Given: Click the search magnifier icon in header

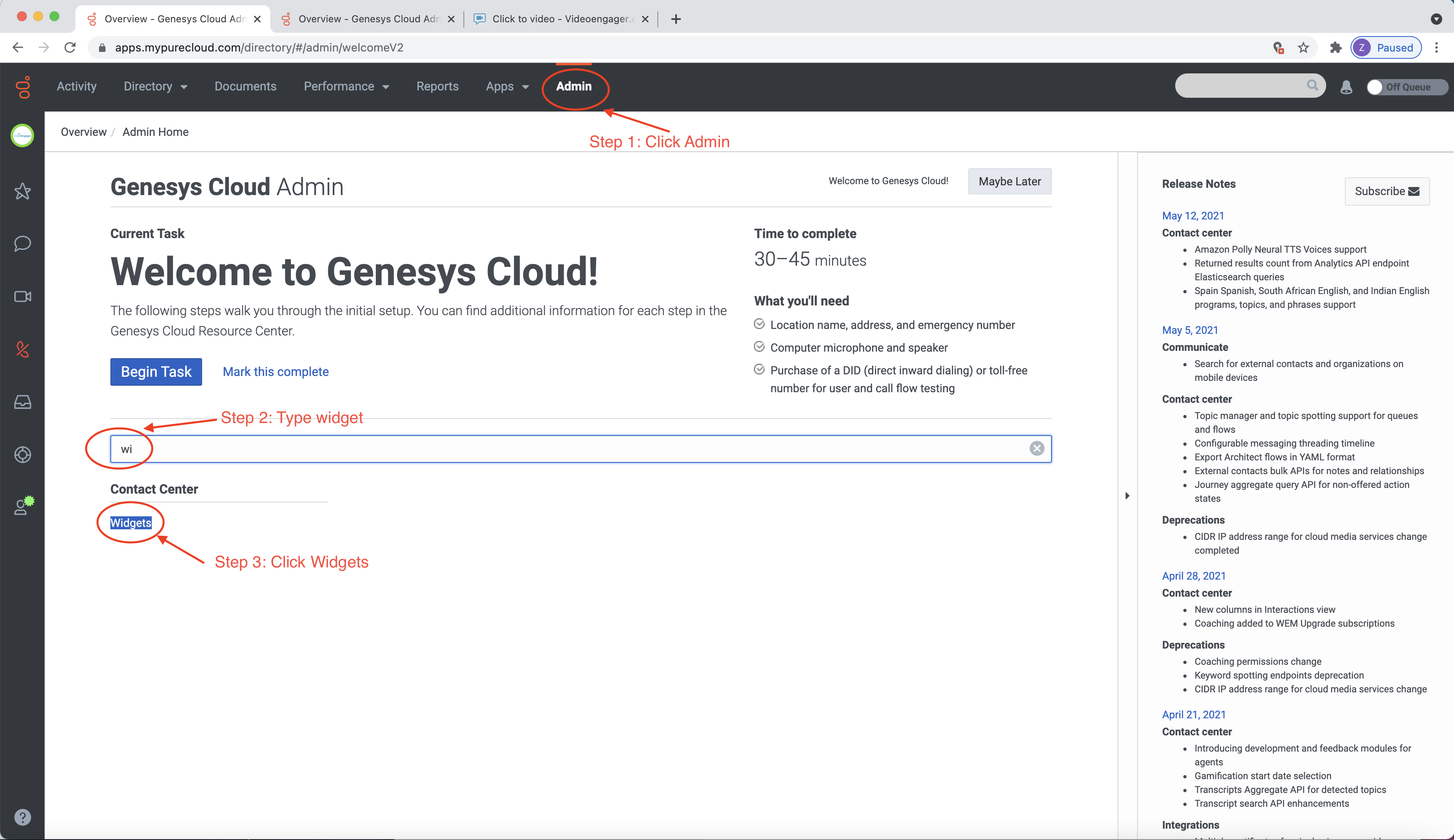Looking at the screenshot, I should [x=1313, y=85].
